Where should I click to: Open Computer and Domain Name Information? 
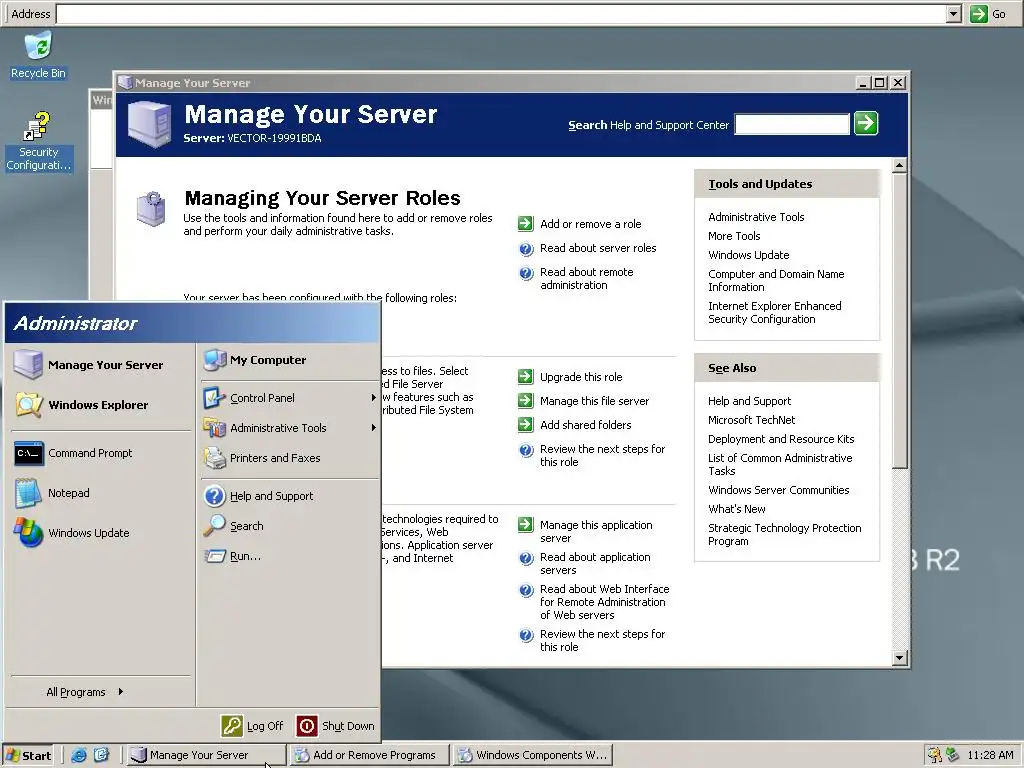pos(776,281)
